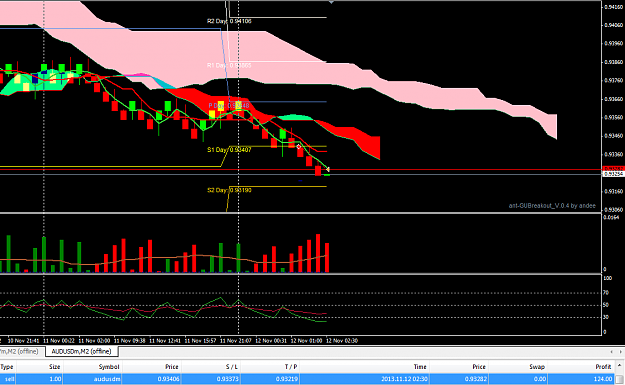Click the swap value 0.00
Screen dimensions: 625x385
click(540, 379)
